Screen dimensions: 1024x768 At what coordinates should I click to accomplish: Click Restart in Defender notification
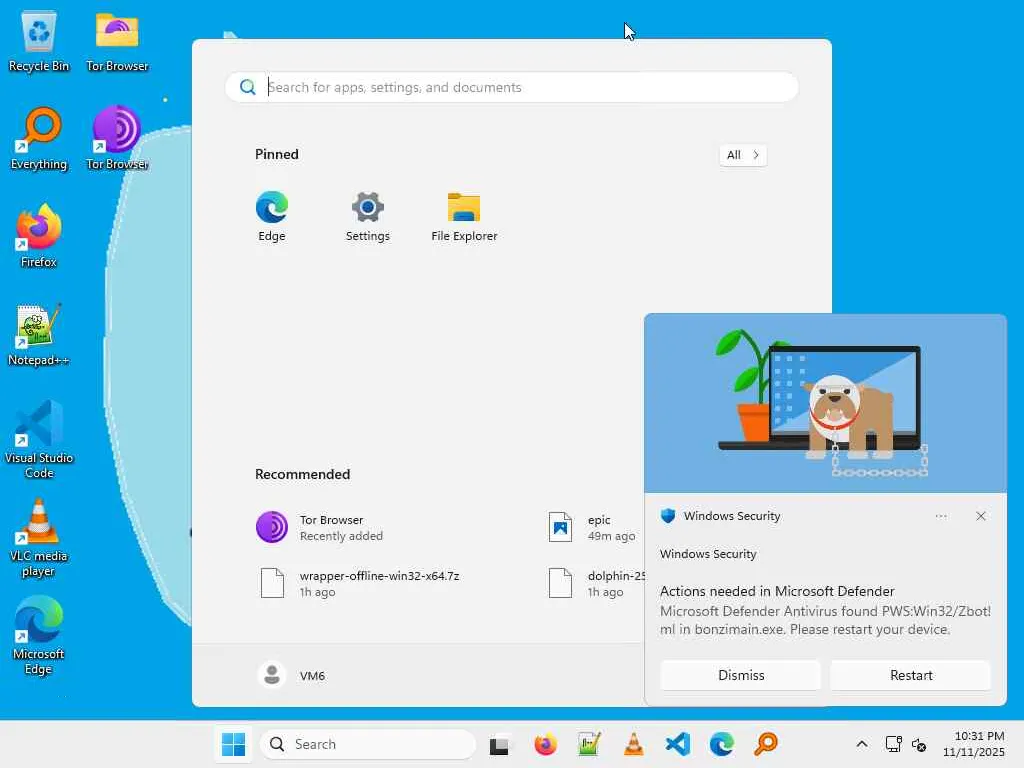(911, 675)
